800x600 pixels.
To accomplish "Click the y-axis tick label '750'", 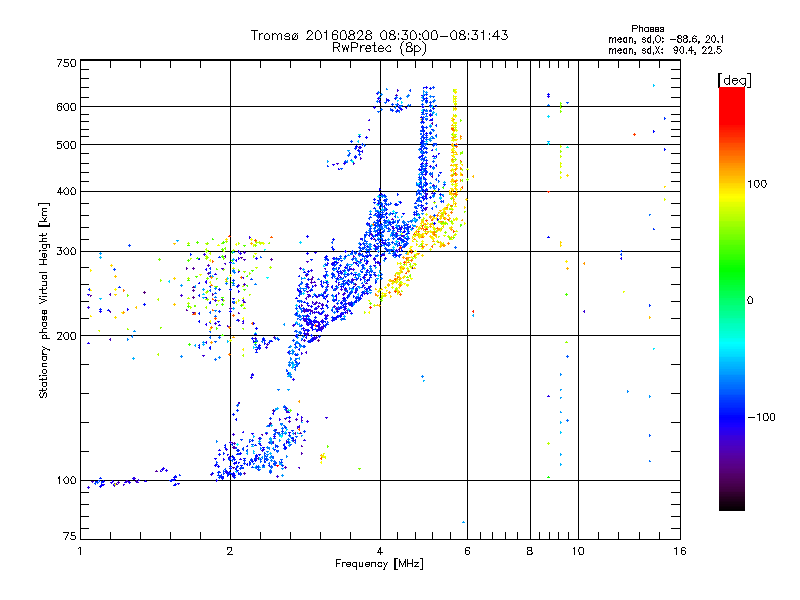I will [x=66, y=63].
